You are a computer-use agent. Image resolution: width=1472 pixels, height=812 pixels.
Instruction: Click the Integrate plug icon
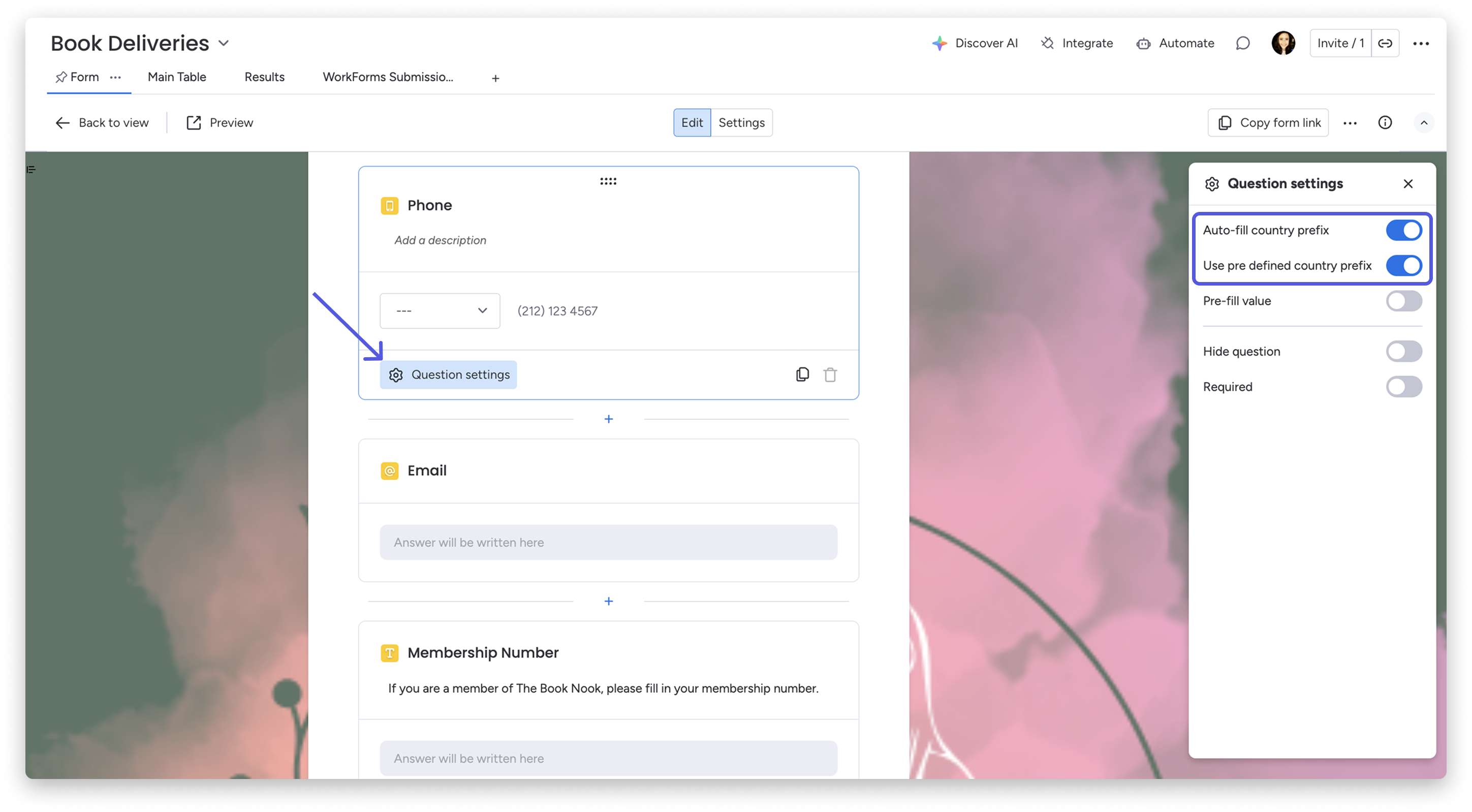point(1047,43)
